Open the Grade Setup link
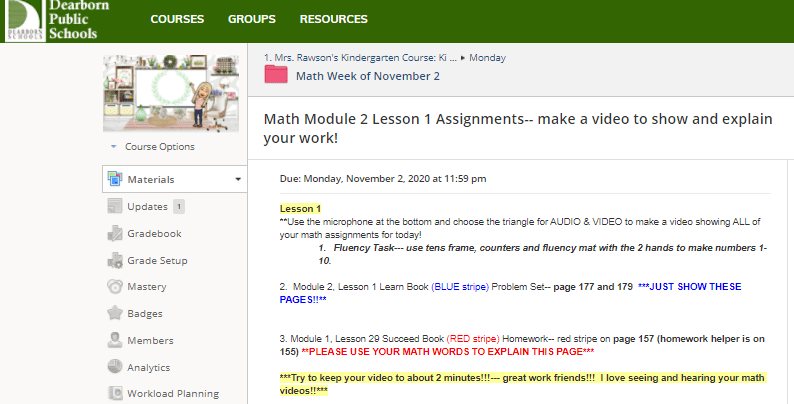The width and height of the screenshot is (794, 404). [157, 260]
